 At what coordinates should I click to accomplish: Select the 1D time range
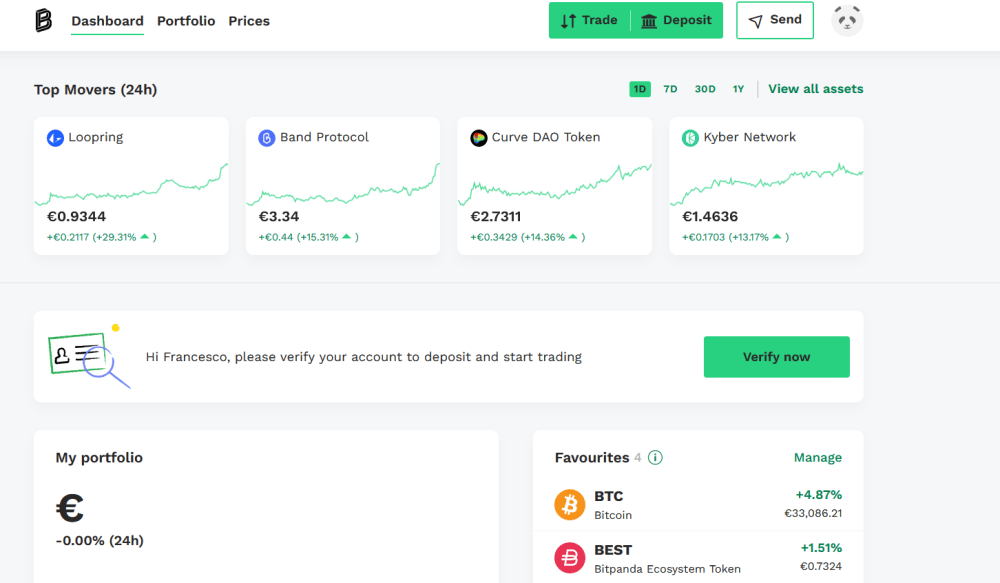click(640, 89)
